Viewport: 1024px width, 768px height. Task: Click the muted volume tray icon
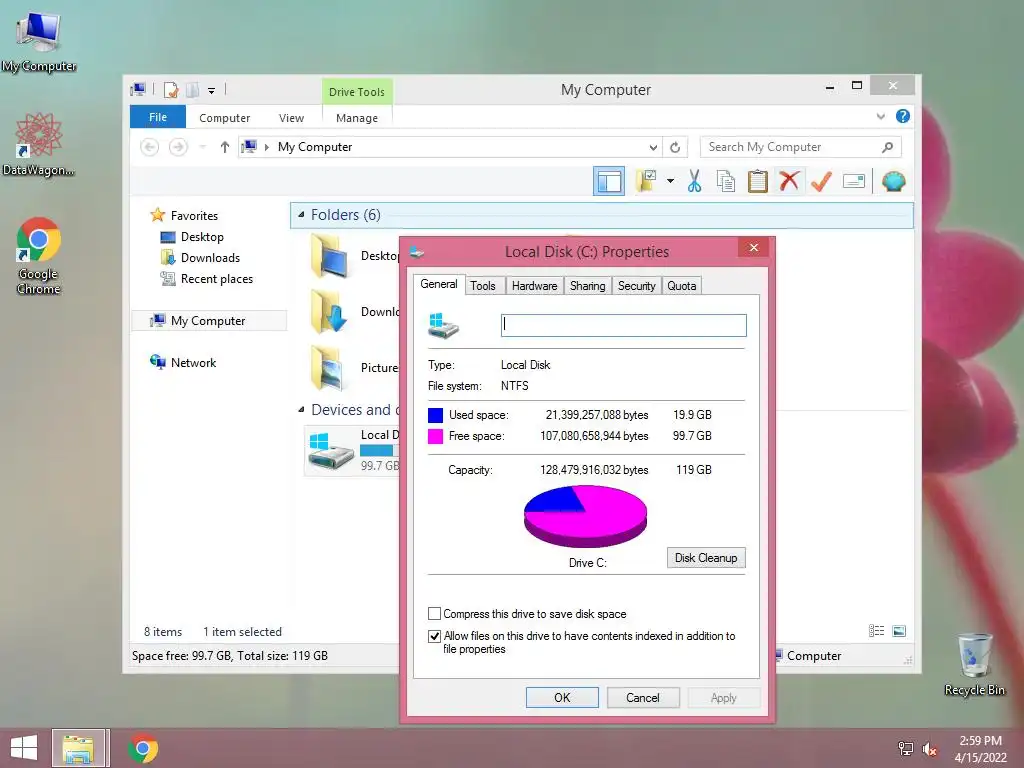pyautogui.click(x=929, y=749)
